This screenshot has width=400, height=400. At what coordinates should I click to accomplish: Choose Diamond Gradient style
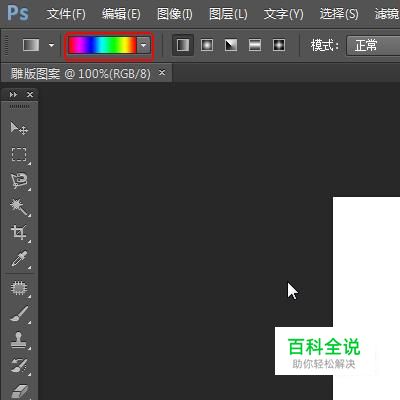coord(279,45)
